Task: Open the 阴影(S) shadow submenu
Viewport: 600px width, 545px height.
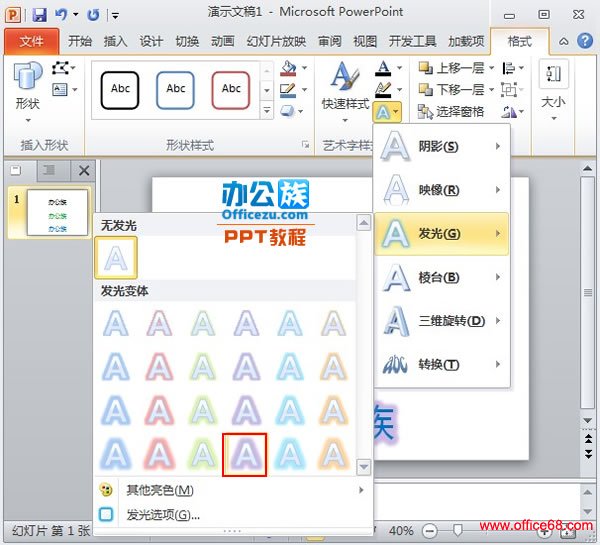Action: click(442, 146)
